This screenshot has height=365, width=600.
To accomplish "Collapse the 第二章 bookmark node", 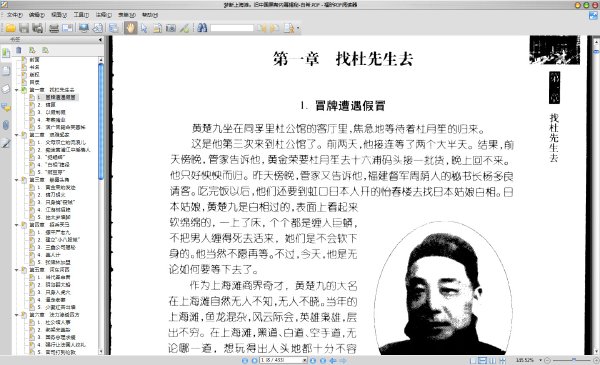I will [x=17, y=135].
